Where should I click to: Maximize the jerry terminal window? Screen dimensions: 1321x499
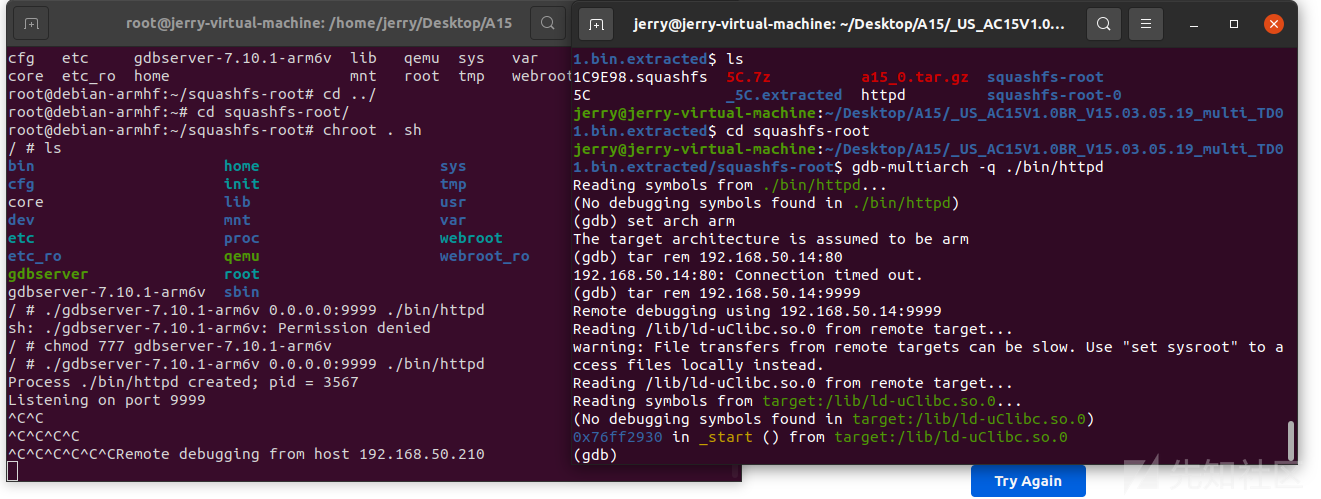(1234, 23)
